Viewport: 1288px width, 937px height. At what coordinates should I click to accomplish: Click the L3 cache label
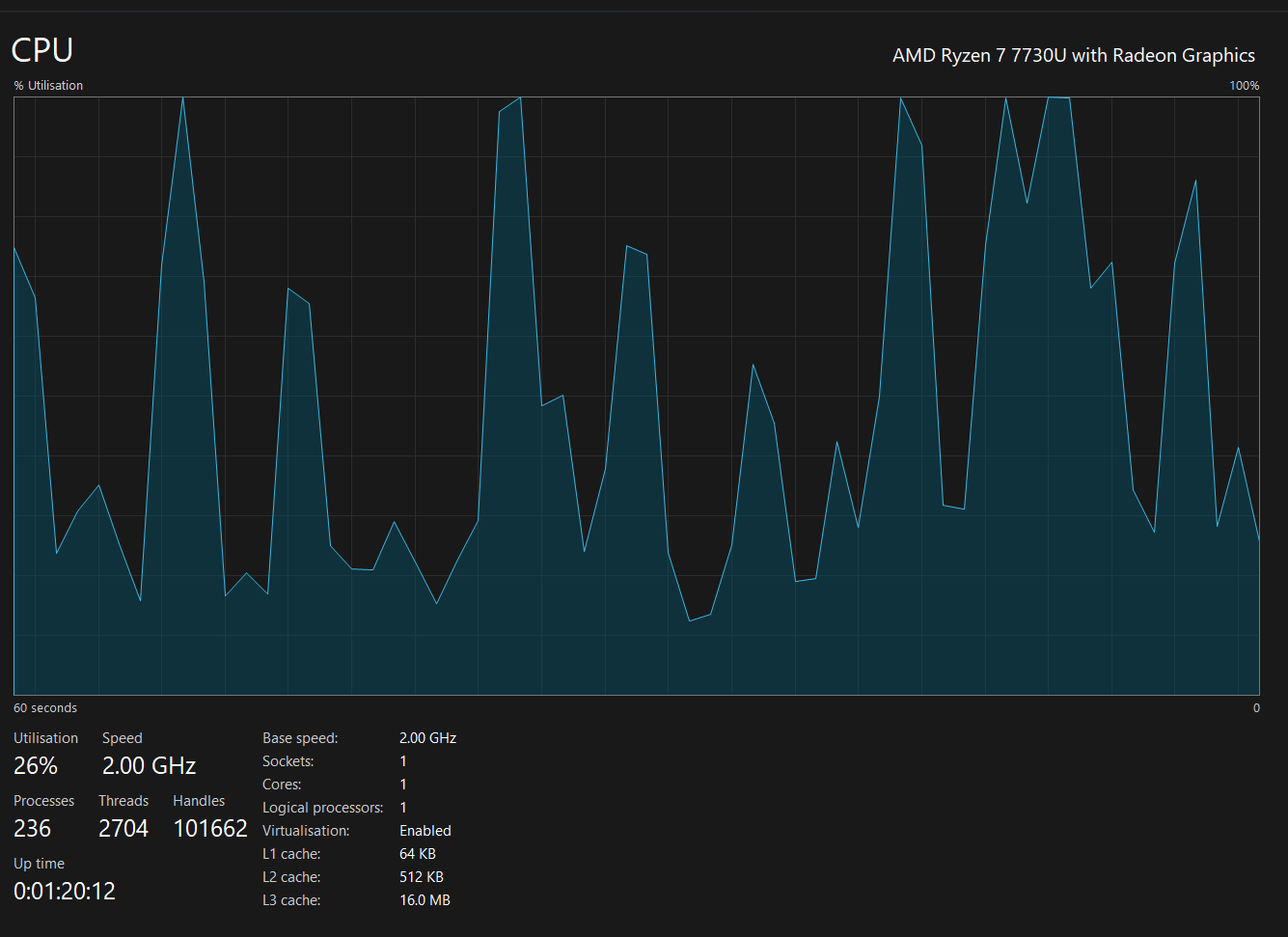coord(291,899)
